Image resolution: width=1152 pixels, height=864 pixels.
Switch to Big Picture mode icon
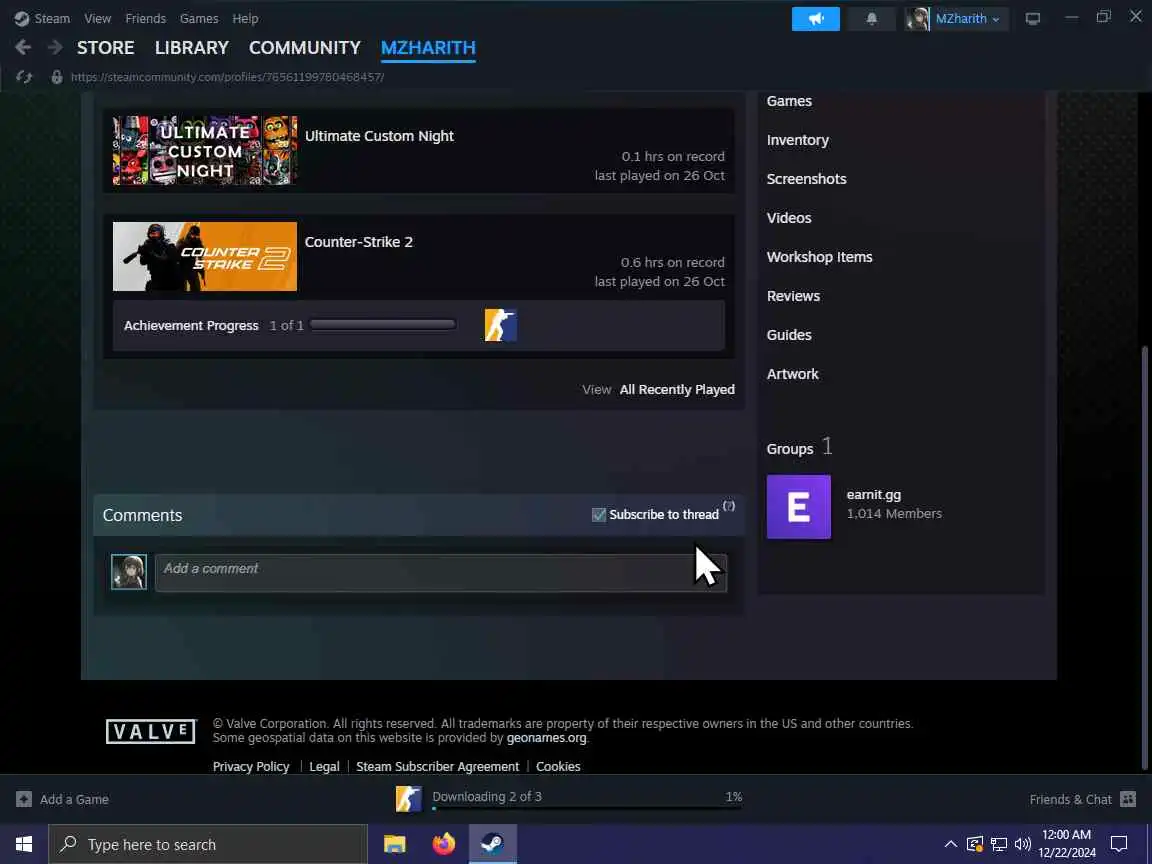click(x=1033, y=18)
